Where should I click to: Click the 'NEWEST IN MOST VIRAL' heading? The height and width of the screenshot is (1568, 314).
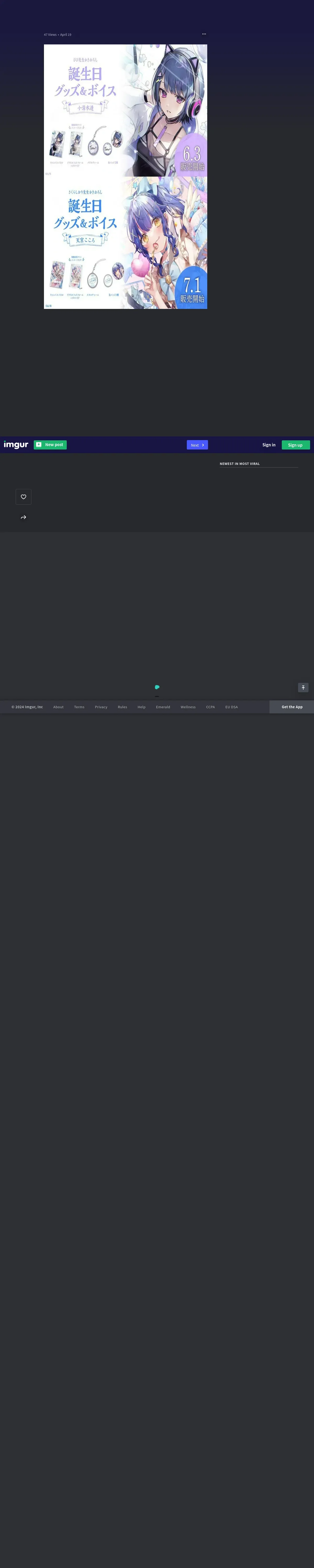[x=240, y=464]
